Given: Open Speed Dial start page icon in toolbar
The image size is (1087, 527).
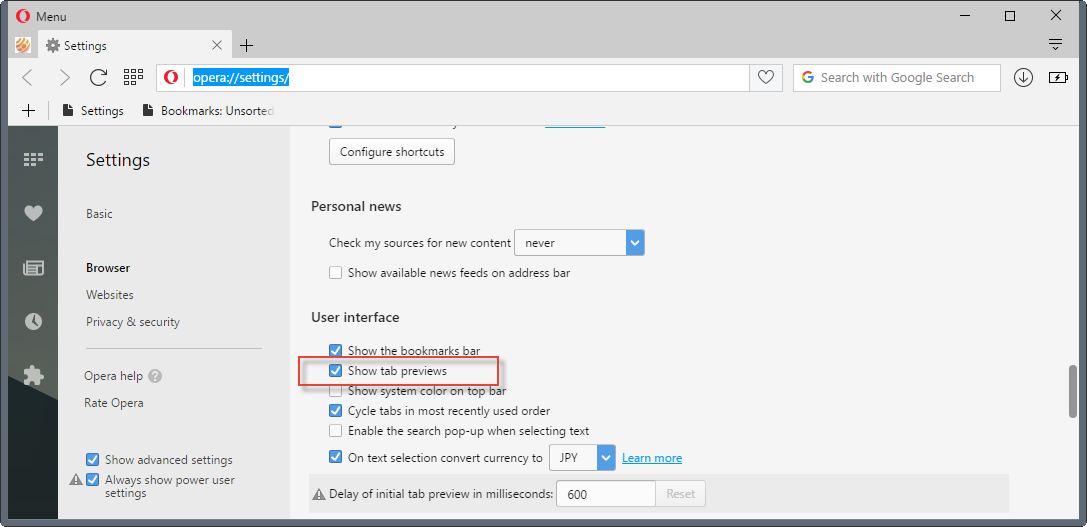Looking at the screenshot, I should click(133, 77).
